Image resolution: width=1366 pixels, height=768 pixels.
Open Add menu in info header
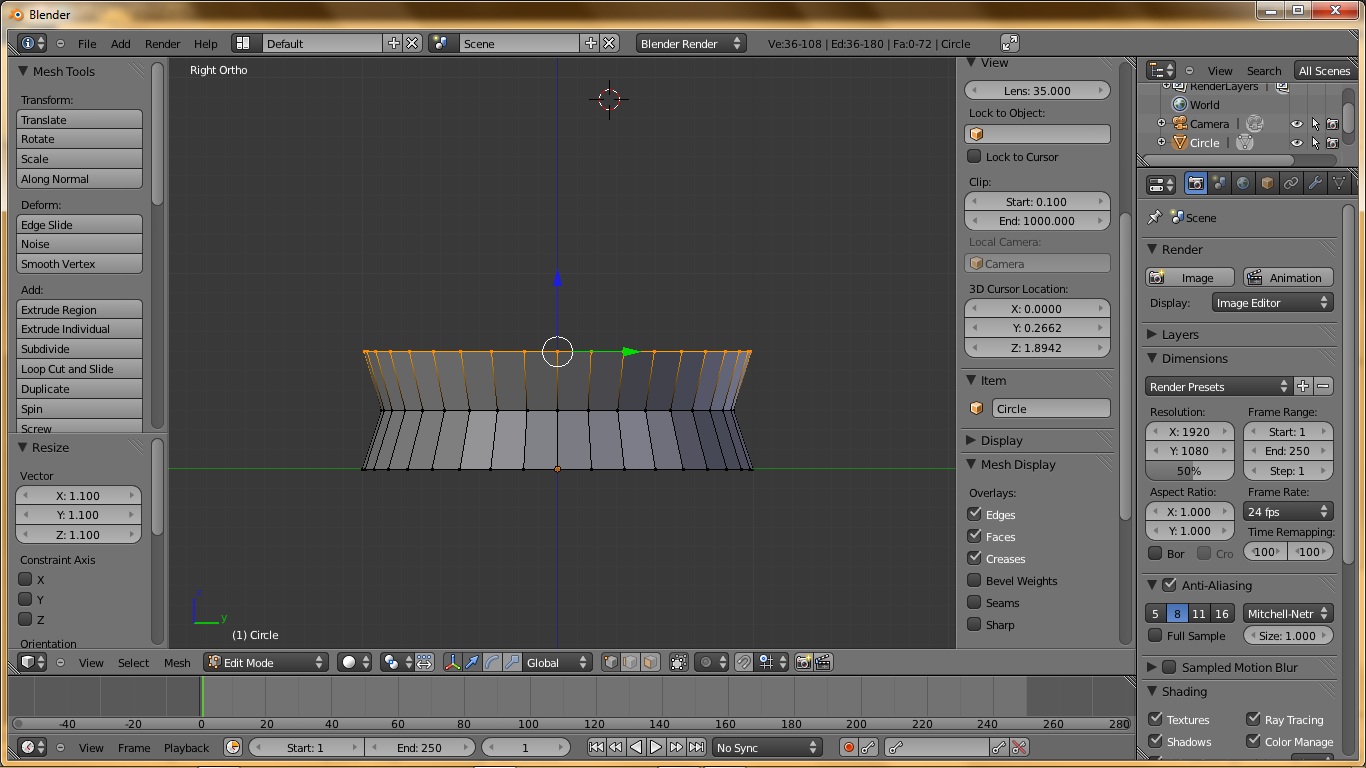click(x=121, y=44)
